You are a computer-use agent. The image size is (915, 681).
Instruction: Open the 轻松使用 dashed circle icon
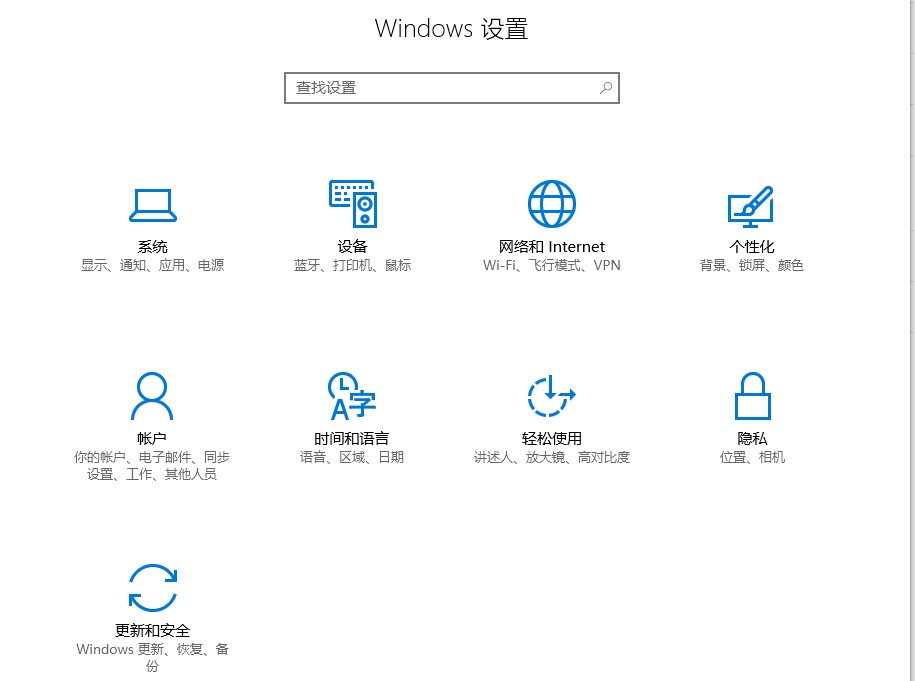[551, 396]
